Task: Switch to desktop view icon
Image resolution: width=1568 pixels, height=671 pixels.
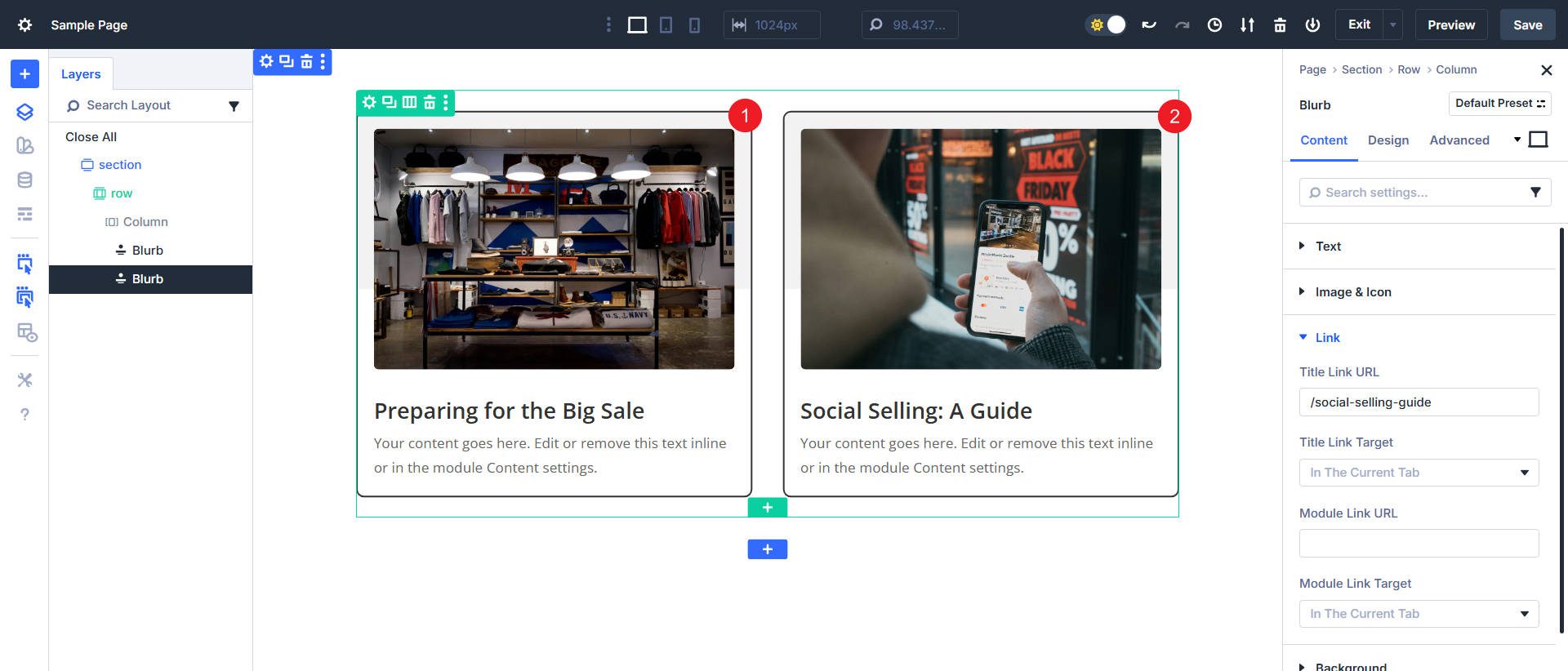Action: tap(637, 25)
